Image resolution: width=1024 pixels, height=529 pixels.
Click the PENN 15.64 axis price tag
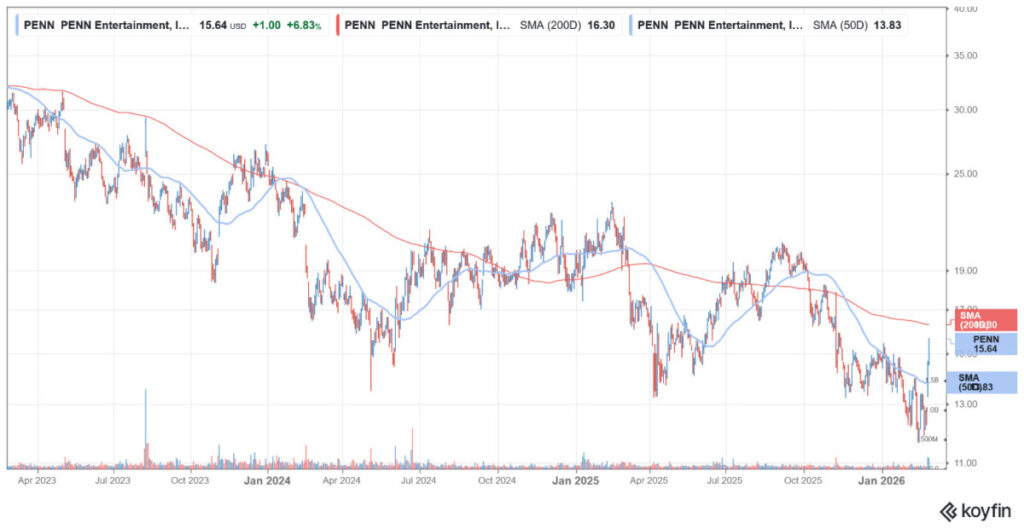[982, 344]
